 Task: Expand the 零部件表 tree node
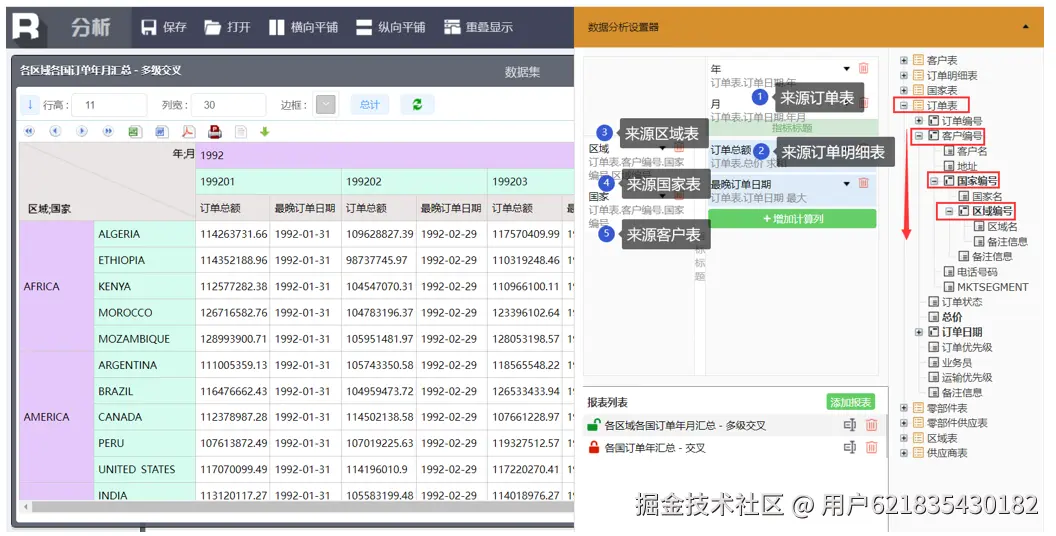[x=904, y=407]
